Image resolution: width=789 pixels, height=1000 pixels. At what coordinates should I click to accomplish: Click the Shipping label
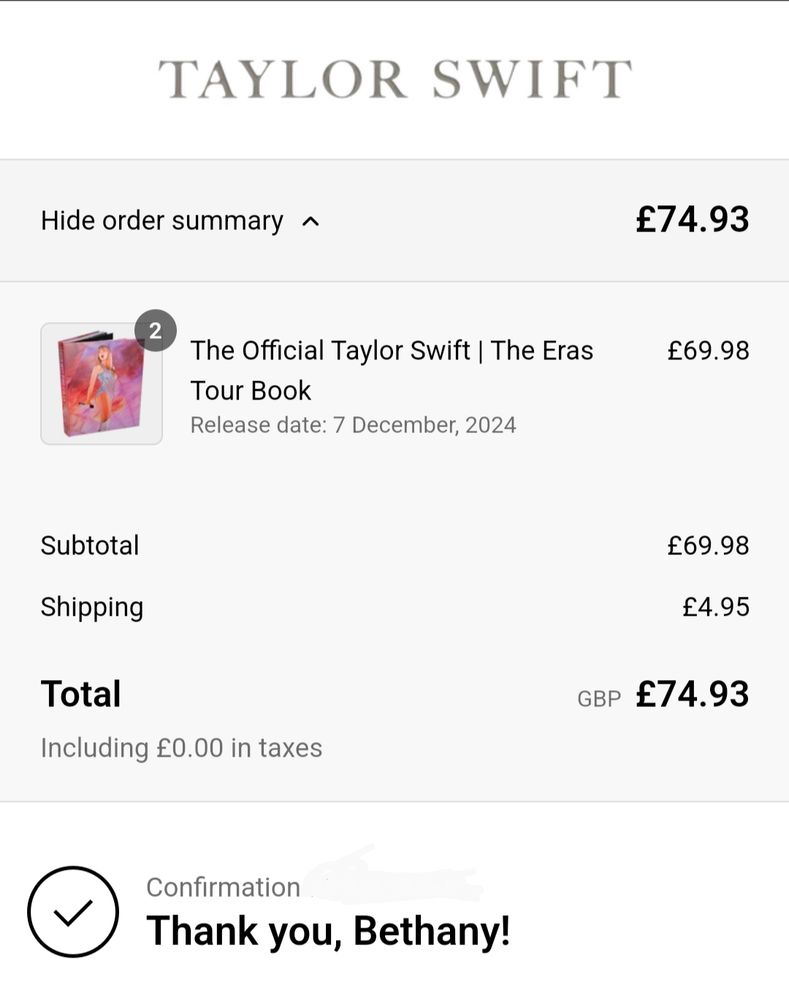click(92, 607)
